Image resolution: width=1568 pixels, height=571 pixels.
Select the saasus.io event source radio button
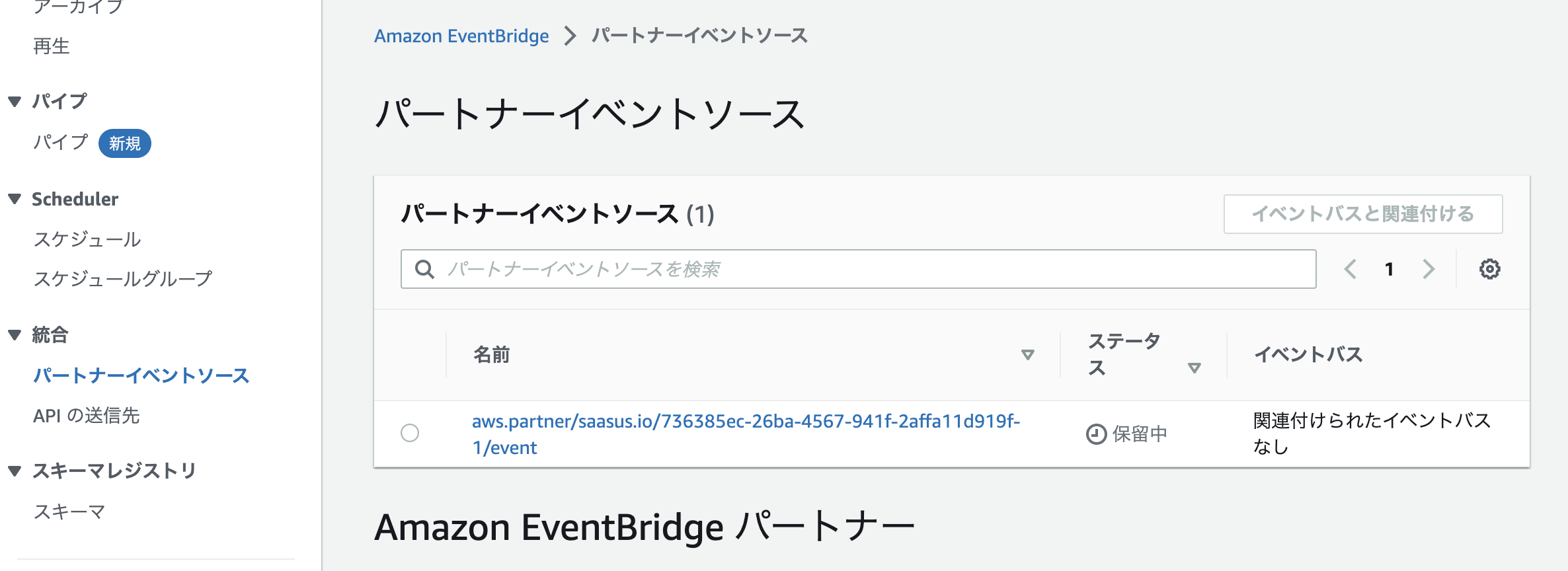pos(410,433)
